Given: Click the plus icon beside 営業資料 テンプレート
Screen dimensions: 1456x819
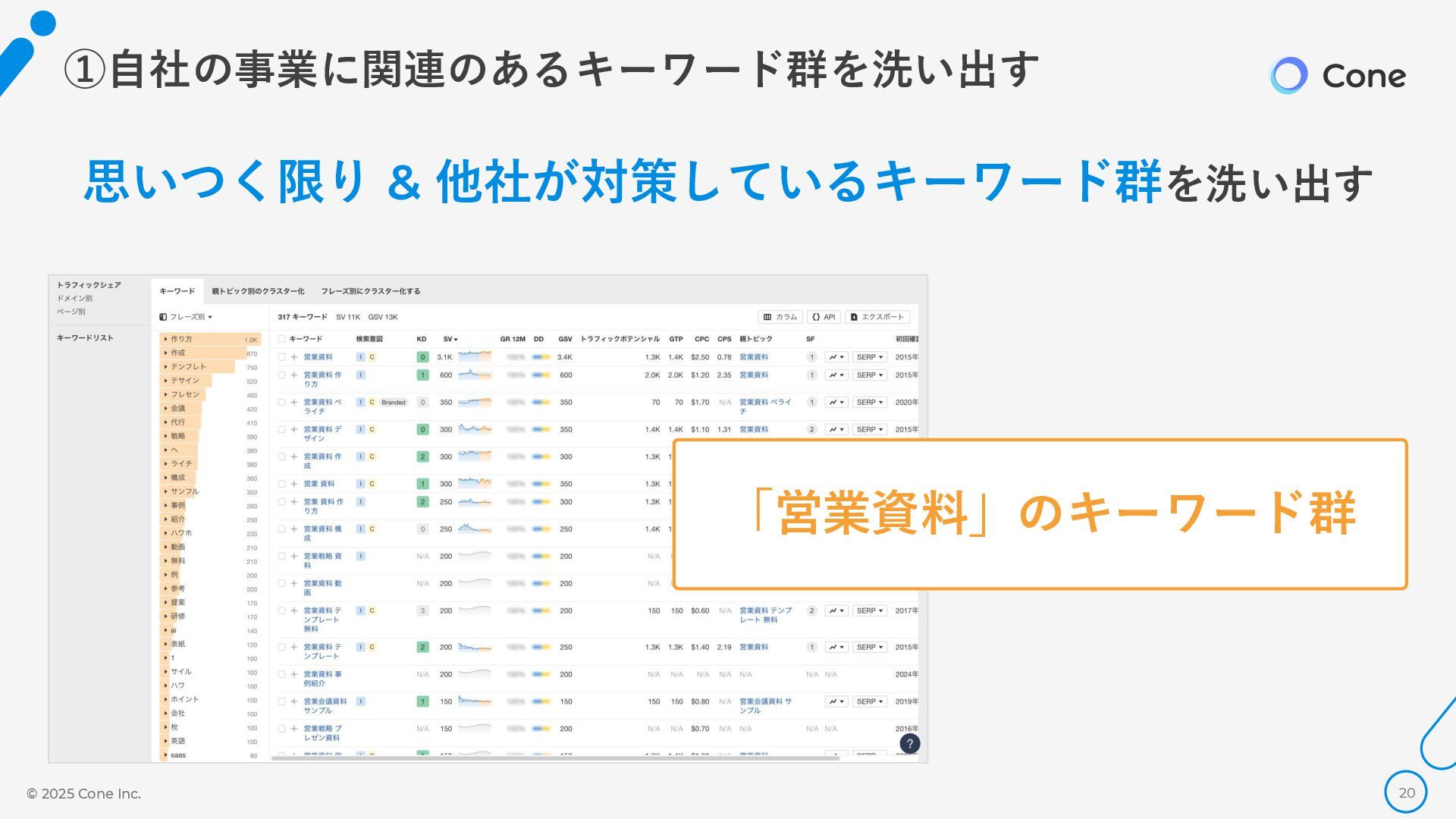Looking at the screenshot, I should coord(294,648).
